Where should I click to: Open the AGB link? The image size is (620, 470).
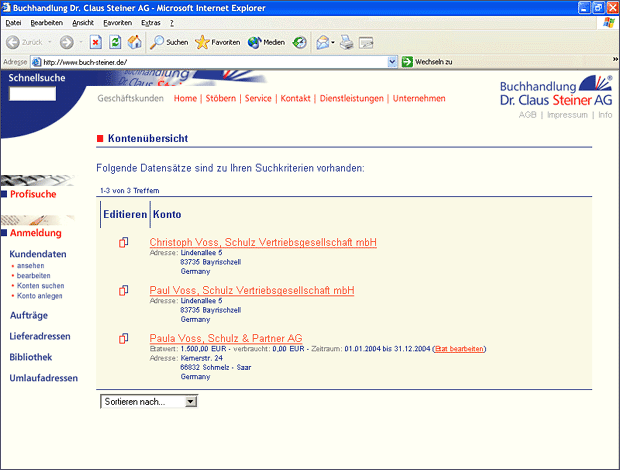527,115
